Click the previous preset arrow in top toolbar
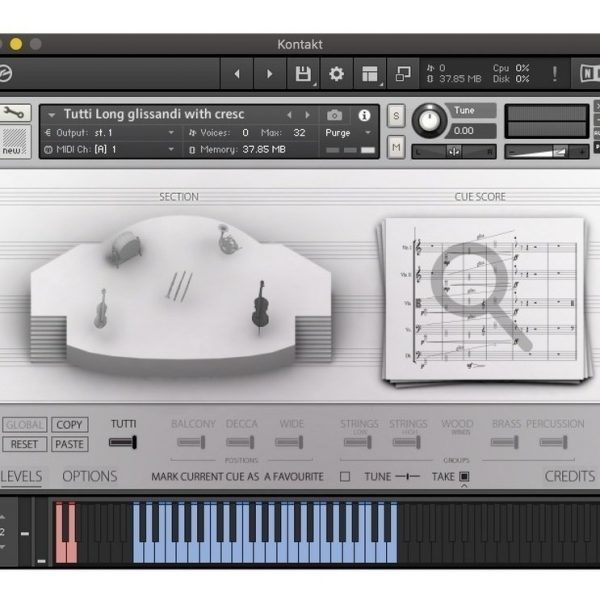Viewport: 600px width, 600px height. coord(237,73)
